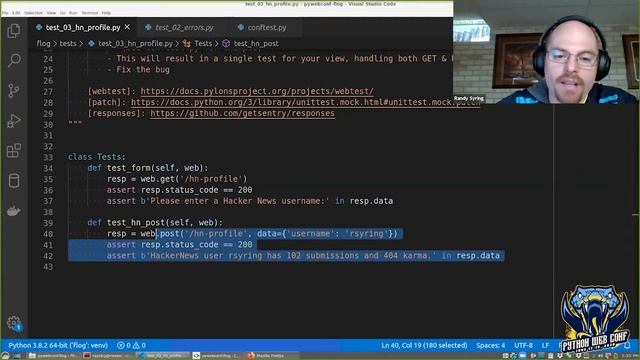Open the github.com getsentry responses link
The width and height of the screenshot is (640, 360).
coord(242,113)
